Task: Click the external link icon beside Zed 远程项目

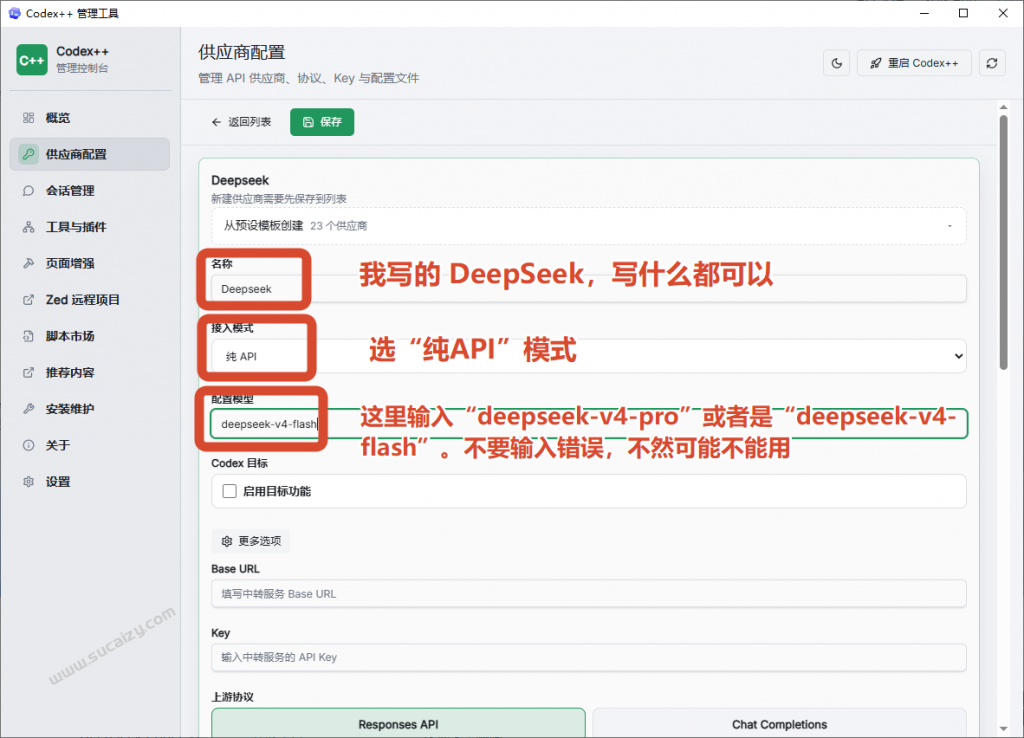Action: point(29,300)
